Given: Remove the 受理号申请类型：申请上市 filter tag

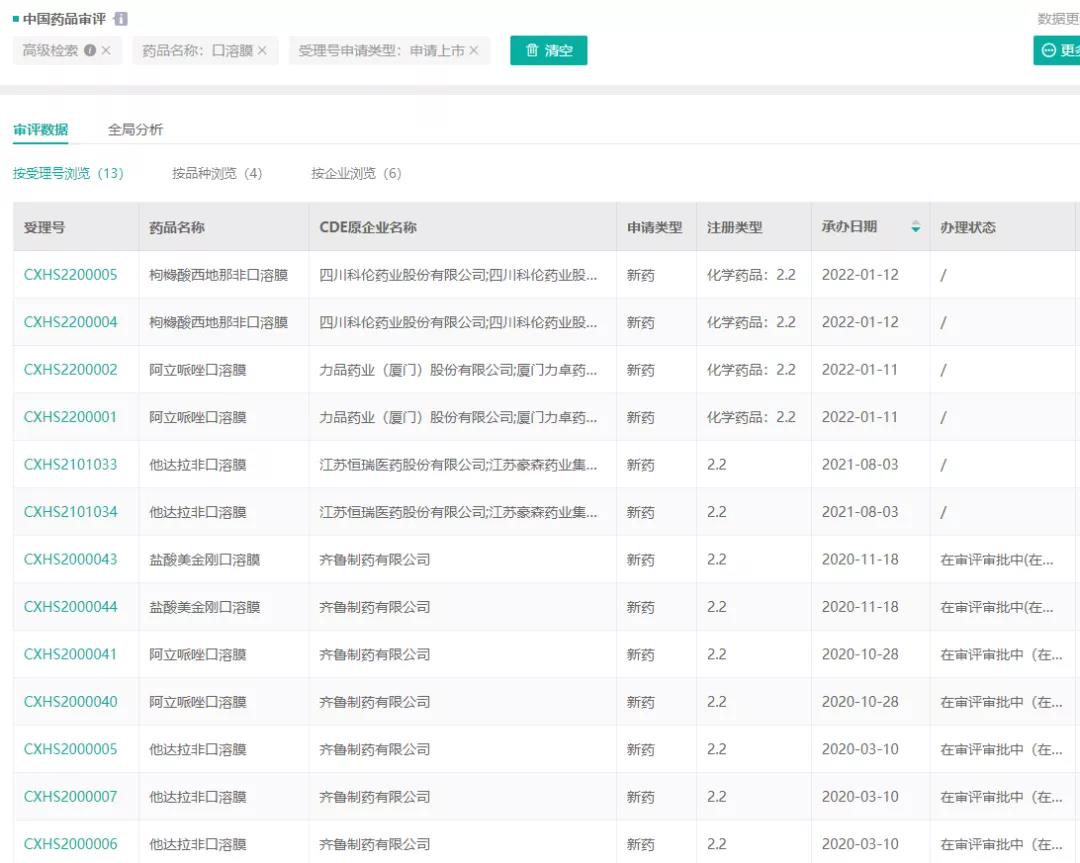Looking at the screenshot, I should (474, 50).
